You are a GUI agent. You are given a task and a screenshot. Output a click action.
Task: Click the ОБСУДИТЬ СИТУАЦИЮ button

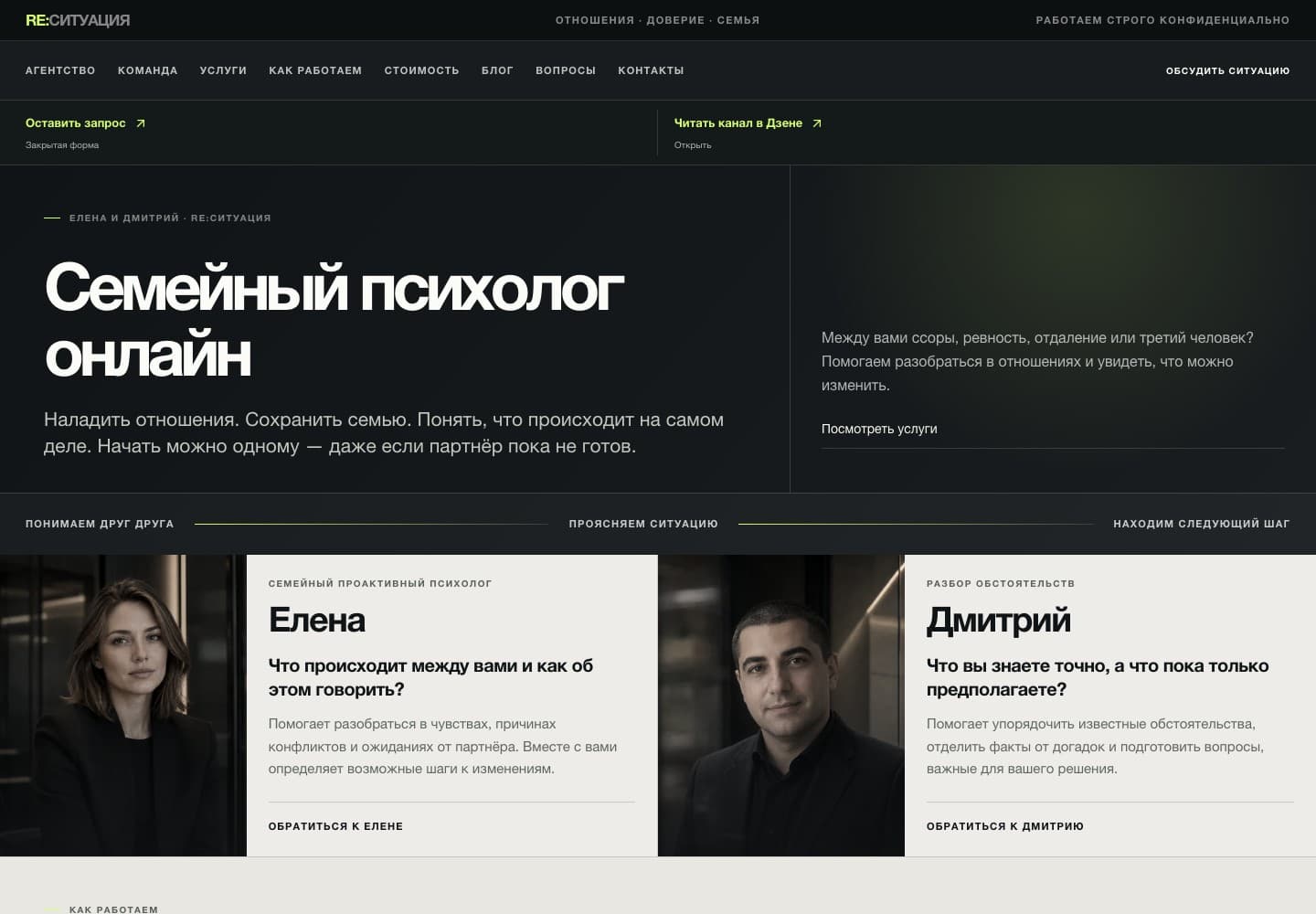[1227, 70]
